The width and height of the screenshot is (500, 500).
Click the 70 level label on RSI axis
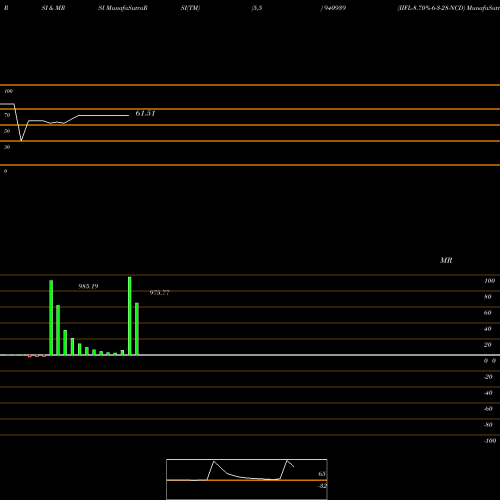(7, 115)
